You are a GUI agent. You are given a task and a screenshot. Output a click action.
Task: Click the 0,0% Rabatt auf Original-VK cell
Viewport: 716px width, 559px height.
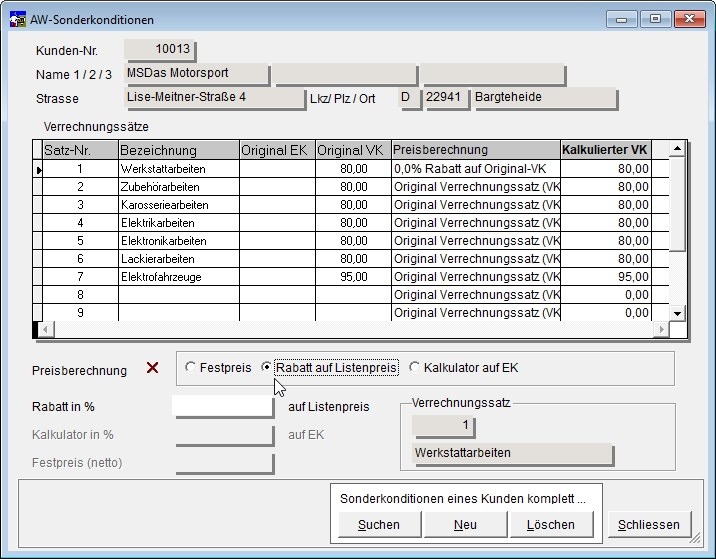point(476,169)
